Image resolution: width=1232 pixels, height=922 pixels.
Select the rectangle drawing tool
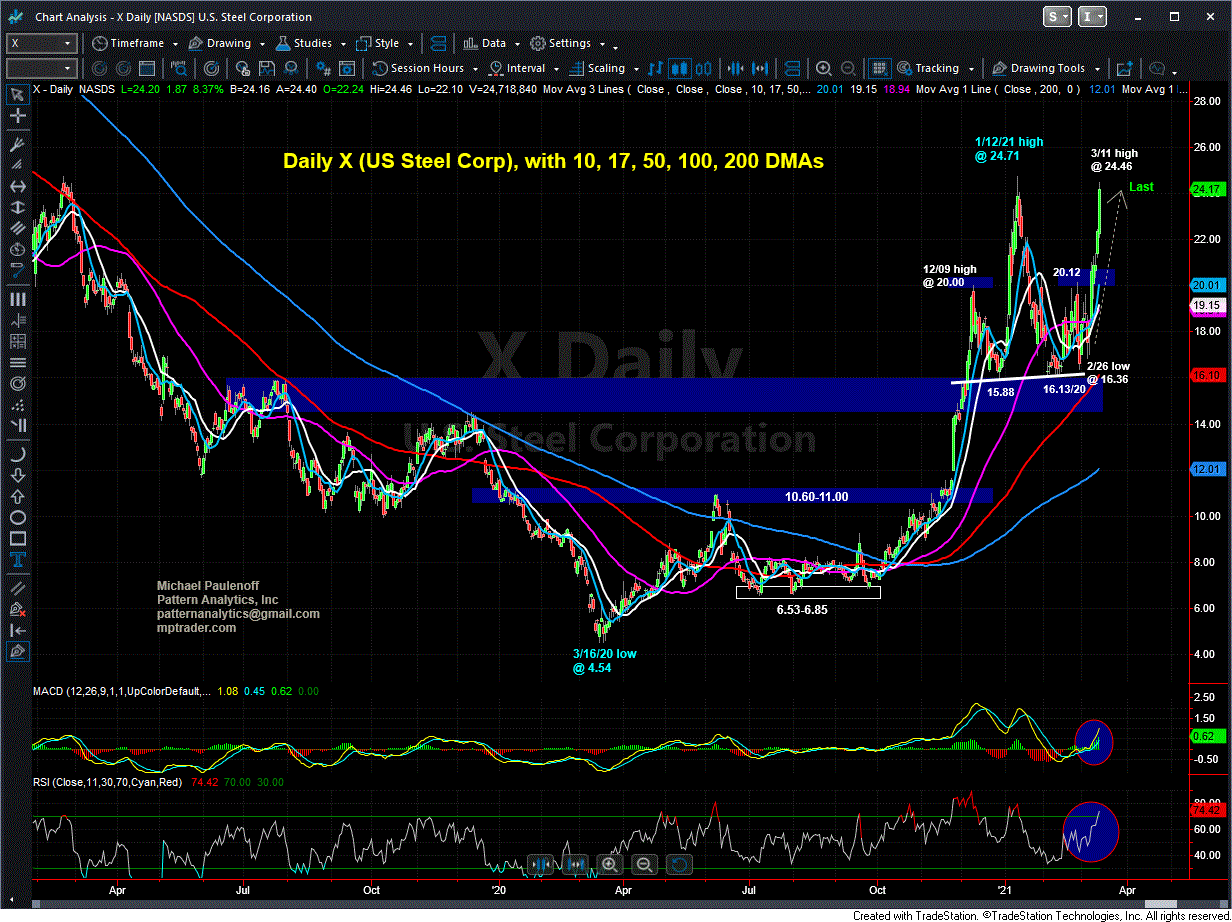pos(17,540)
